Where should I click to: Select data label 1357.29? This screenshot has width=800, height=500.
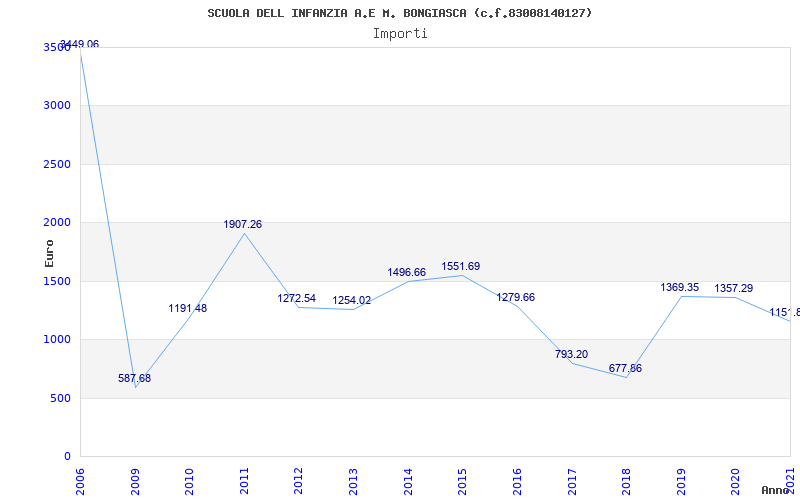click(x=734, y=288)
